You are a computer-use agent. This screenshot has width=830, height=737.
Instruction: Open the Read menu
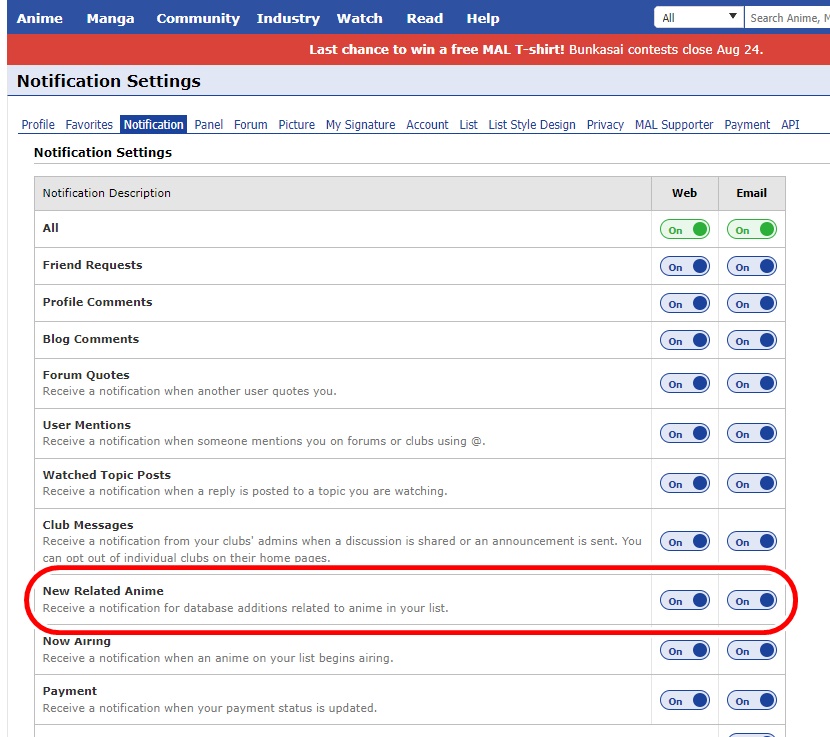pos(425,19)
